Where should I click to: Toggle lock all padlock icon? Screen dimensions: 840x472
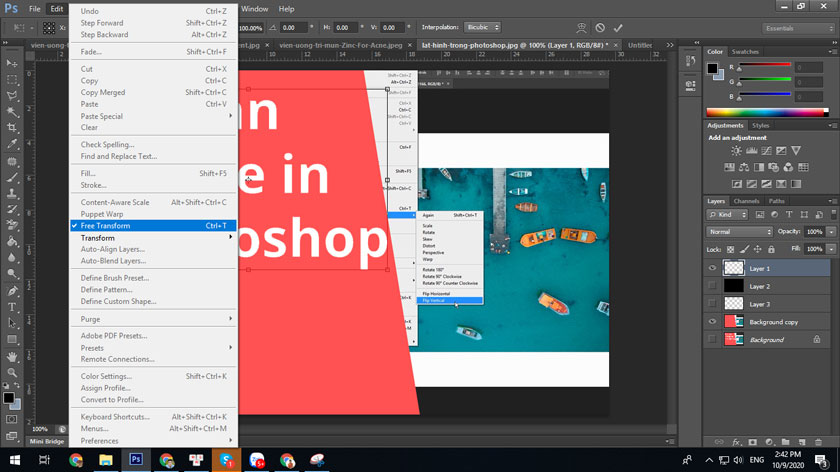[771, 249]
